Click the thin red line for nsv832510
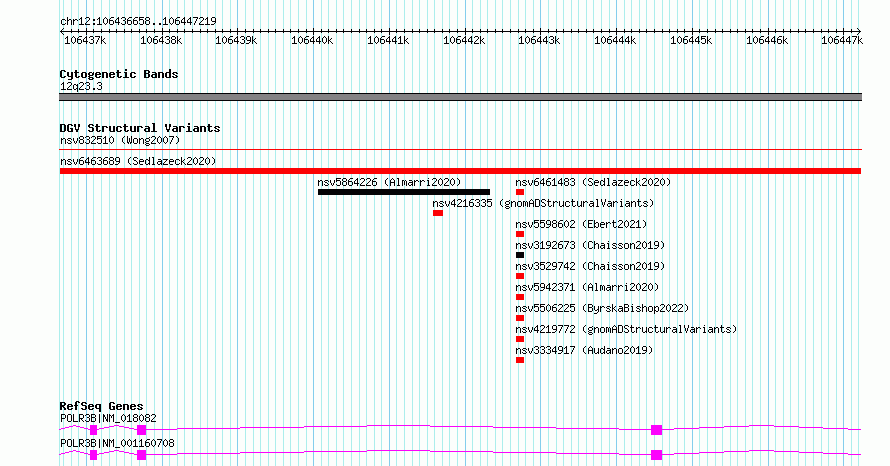890x466 pixels. pos(460,150)
